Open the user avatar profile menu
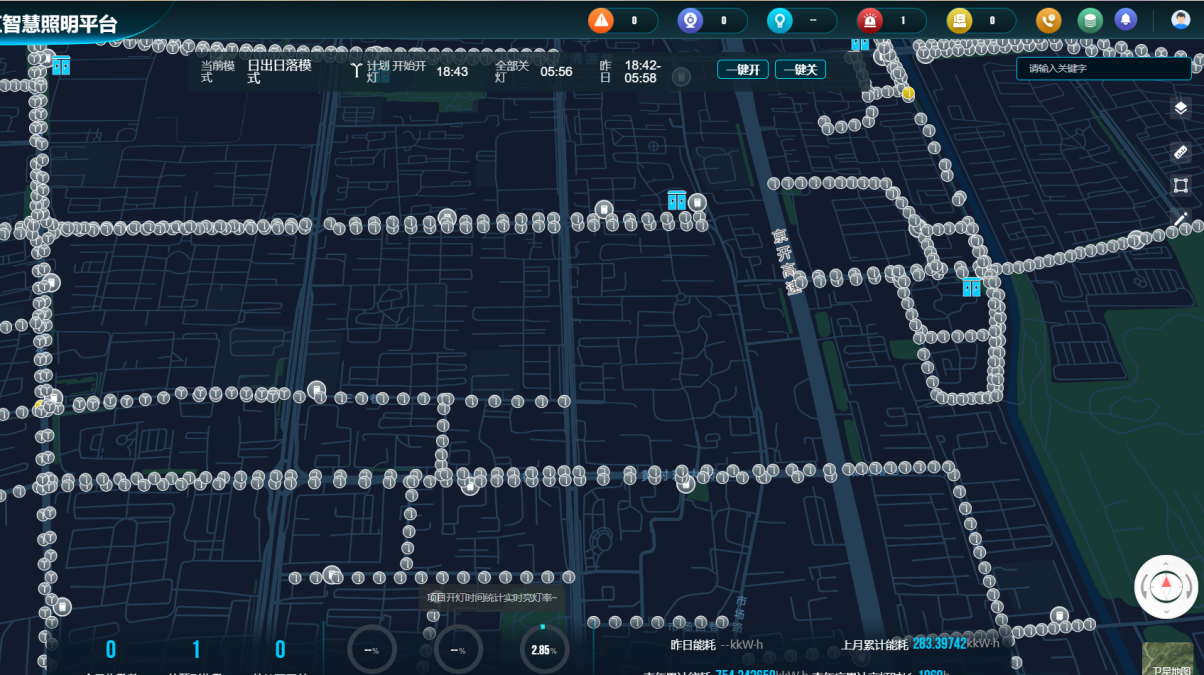Image resolution: width=1204 pixels, height=675 pixels. tap(1181, 20)
